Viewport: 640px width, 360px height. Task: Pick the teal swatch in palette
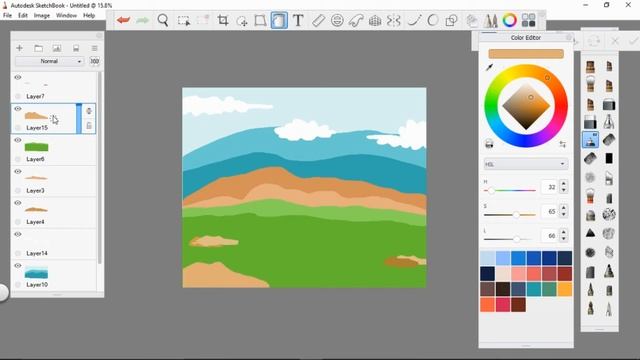coord(534,289)
